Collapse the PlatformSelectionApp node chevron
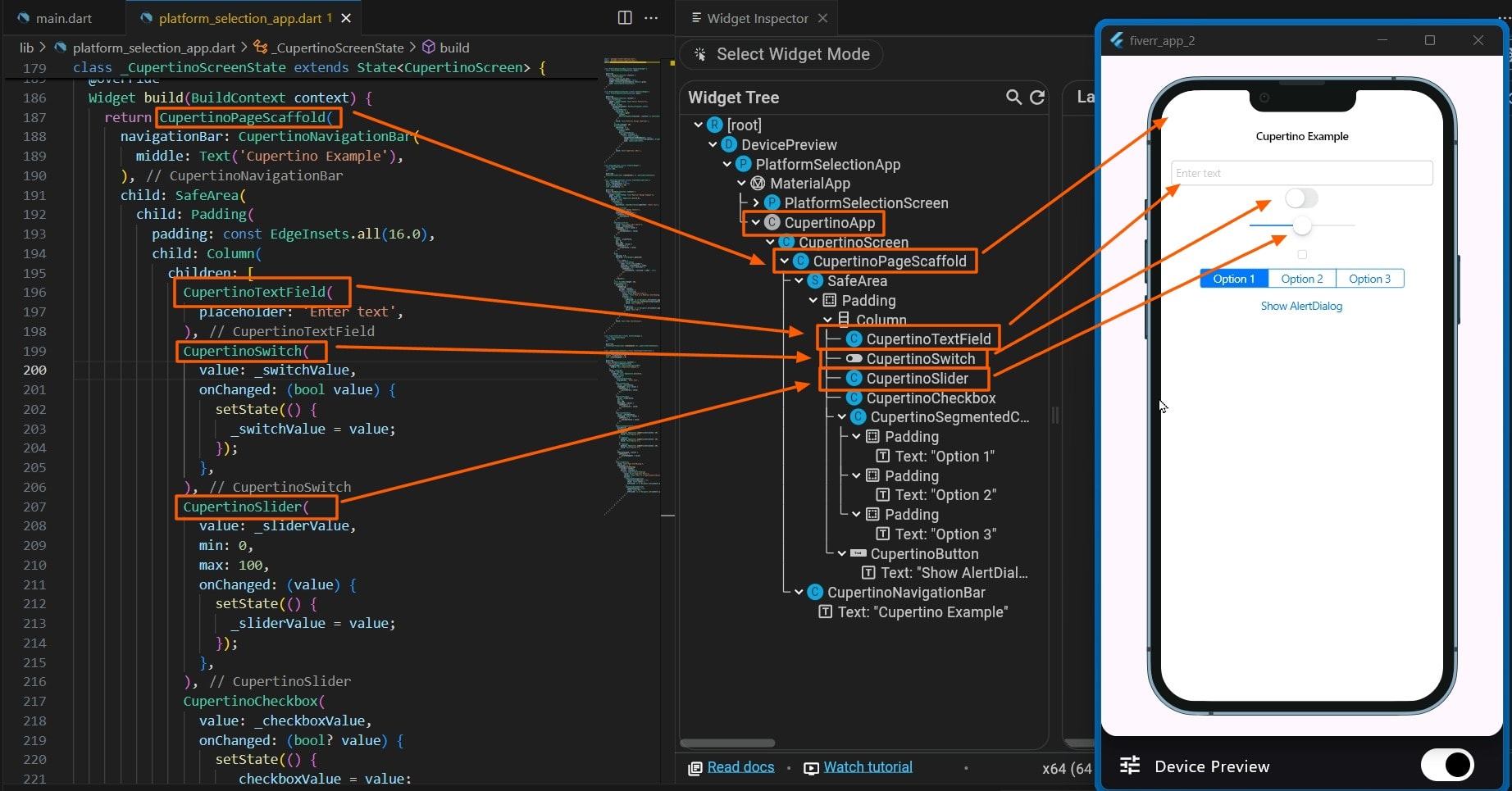1512x791 pixels. [727, 164]
